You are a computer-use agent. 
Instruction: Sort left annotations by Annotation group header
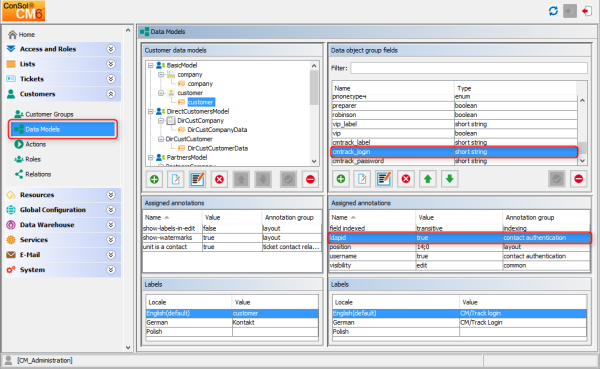292,217
